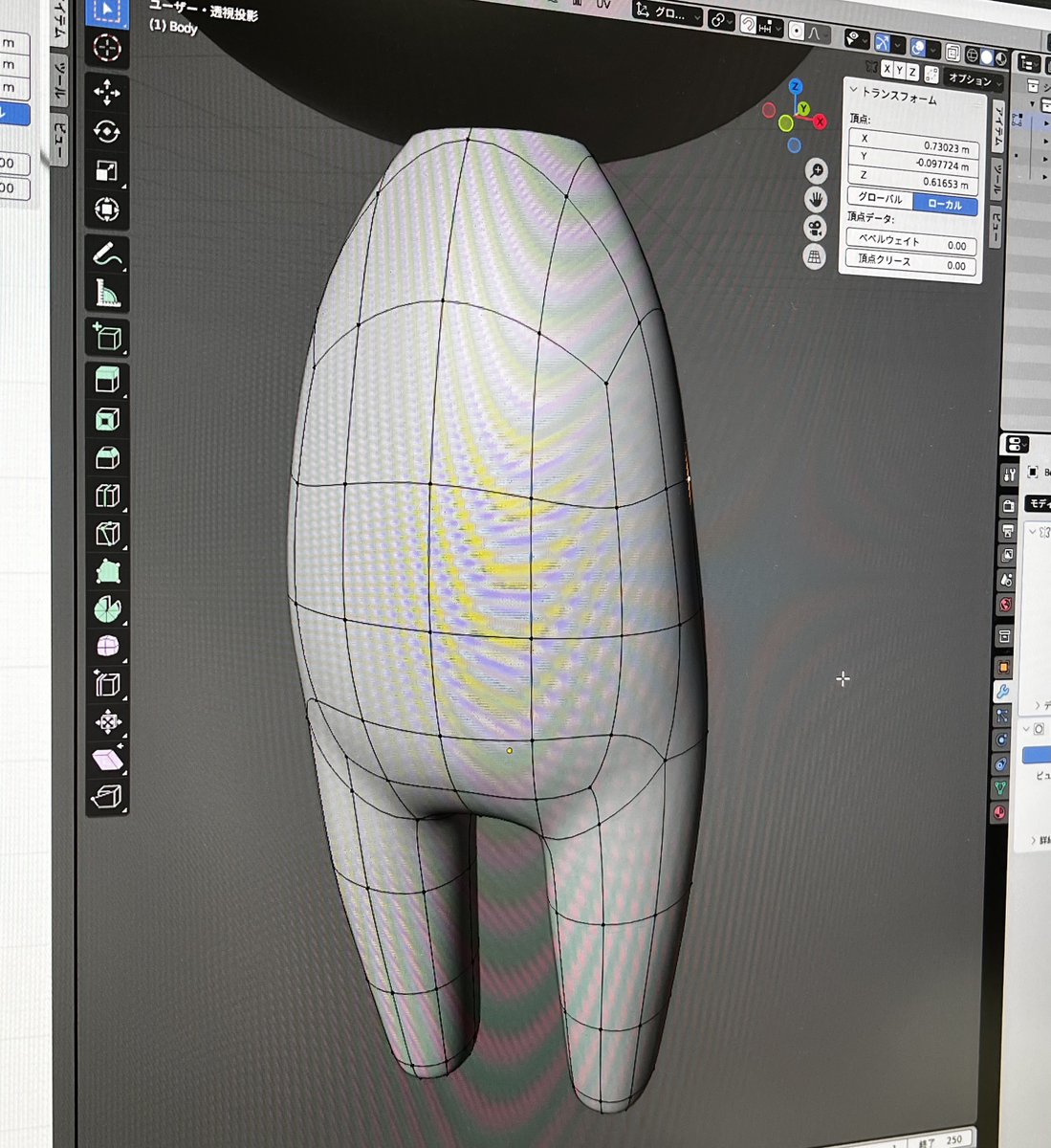Collapse the トランスフォーム panel
This screenshot has width=1051, height=1148.
[895, 96]
